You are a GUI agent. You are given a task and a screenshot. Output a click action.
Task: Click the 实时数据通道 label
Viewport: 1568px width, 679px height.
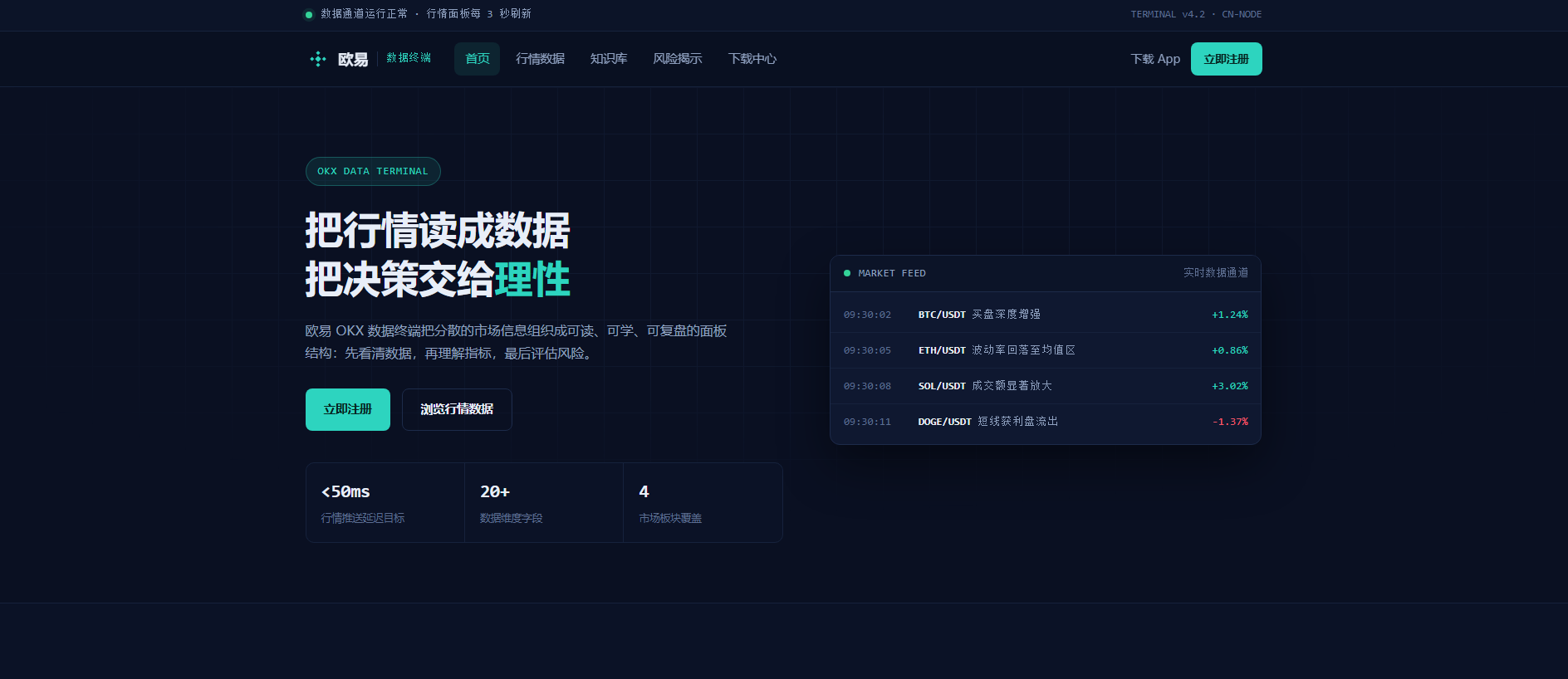(x=1216, y=273)
